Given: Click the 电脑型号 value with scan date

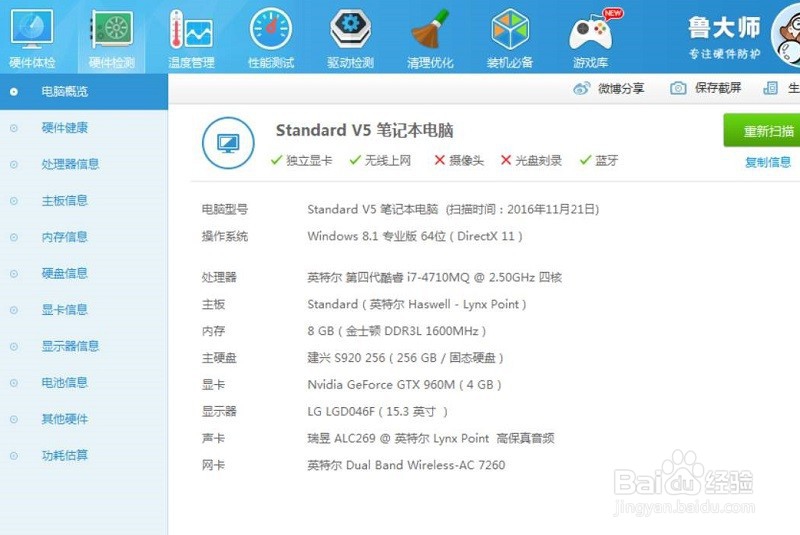Looking at the screenshot, I should [x=453, y=209].
